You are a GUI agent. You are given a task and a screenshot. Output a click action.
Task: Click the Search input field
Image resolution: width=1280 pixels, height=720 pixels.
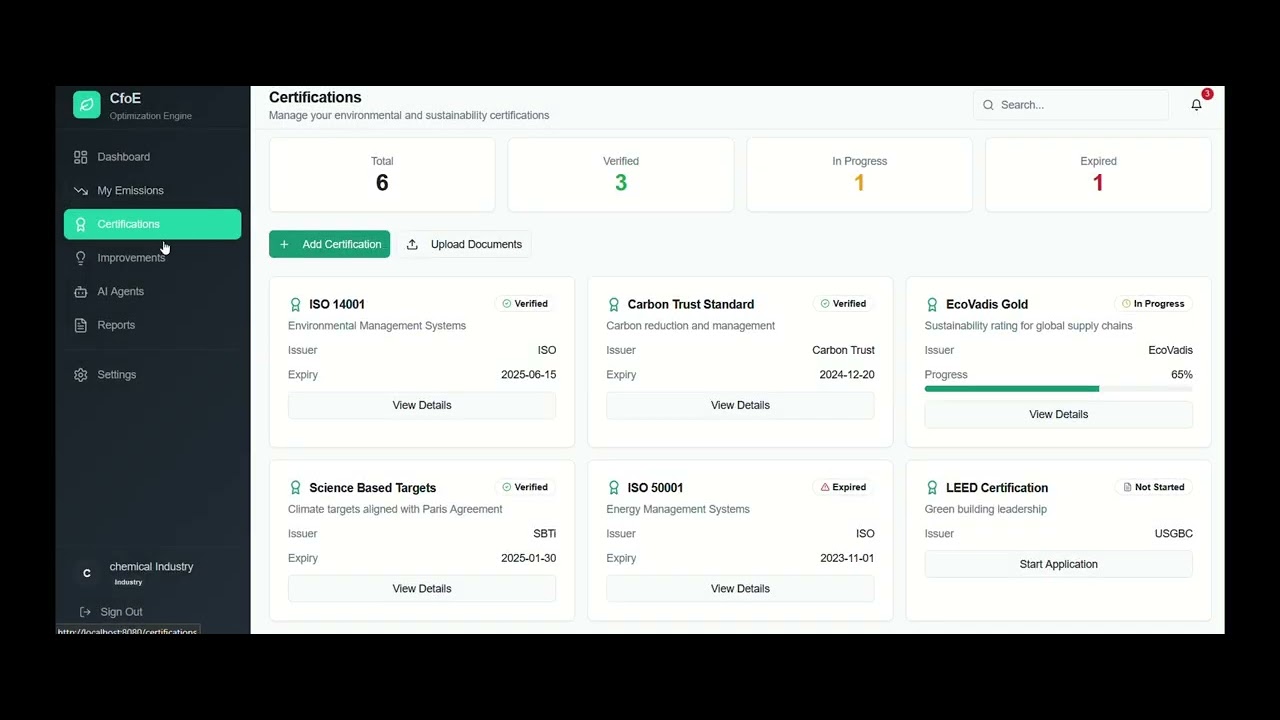point(1070,105)
